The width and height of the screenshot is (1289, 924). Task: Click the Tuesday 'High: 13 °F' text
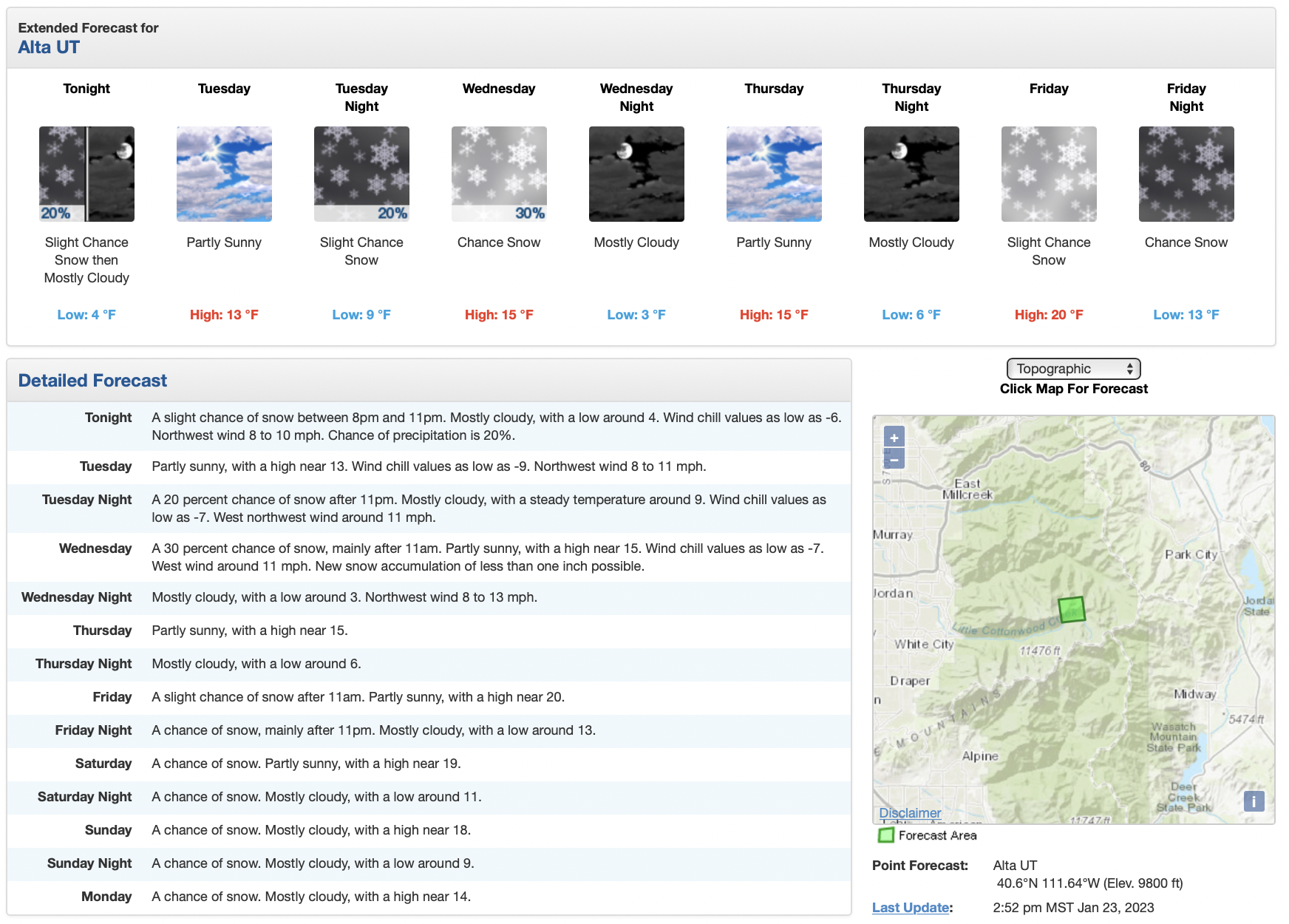click(x=224, y=315)
